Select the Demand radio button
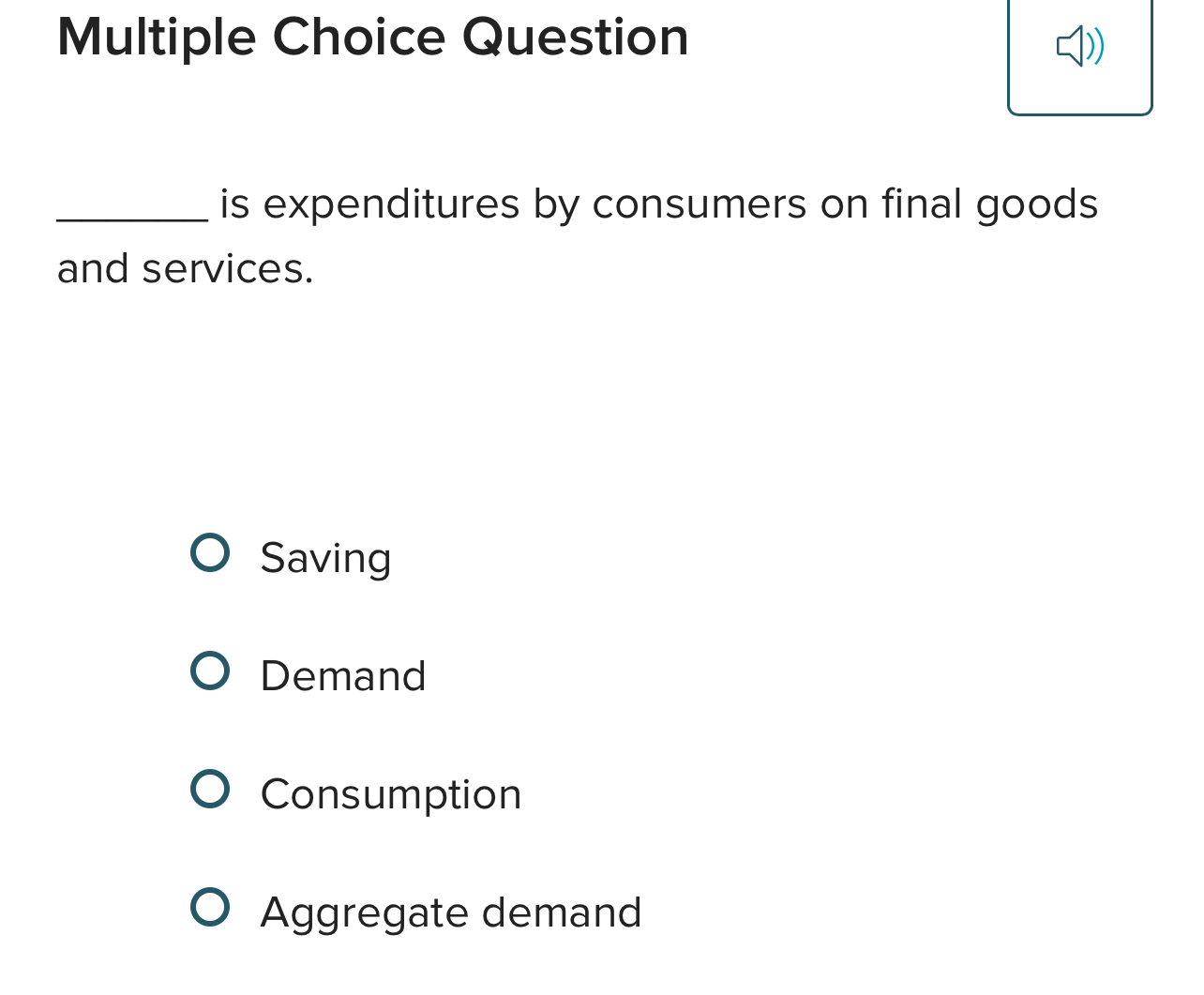The width and height of the screenshot is (1204, 995). [211, 671]
